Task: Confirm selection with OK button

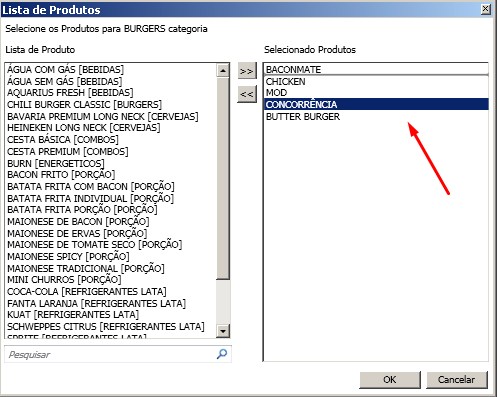Action: (x=390, y=380)
